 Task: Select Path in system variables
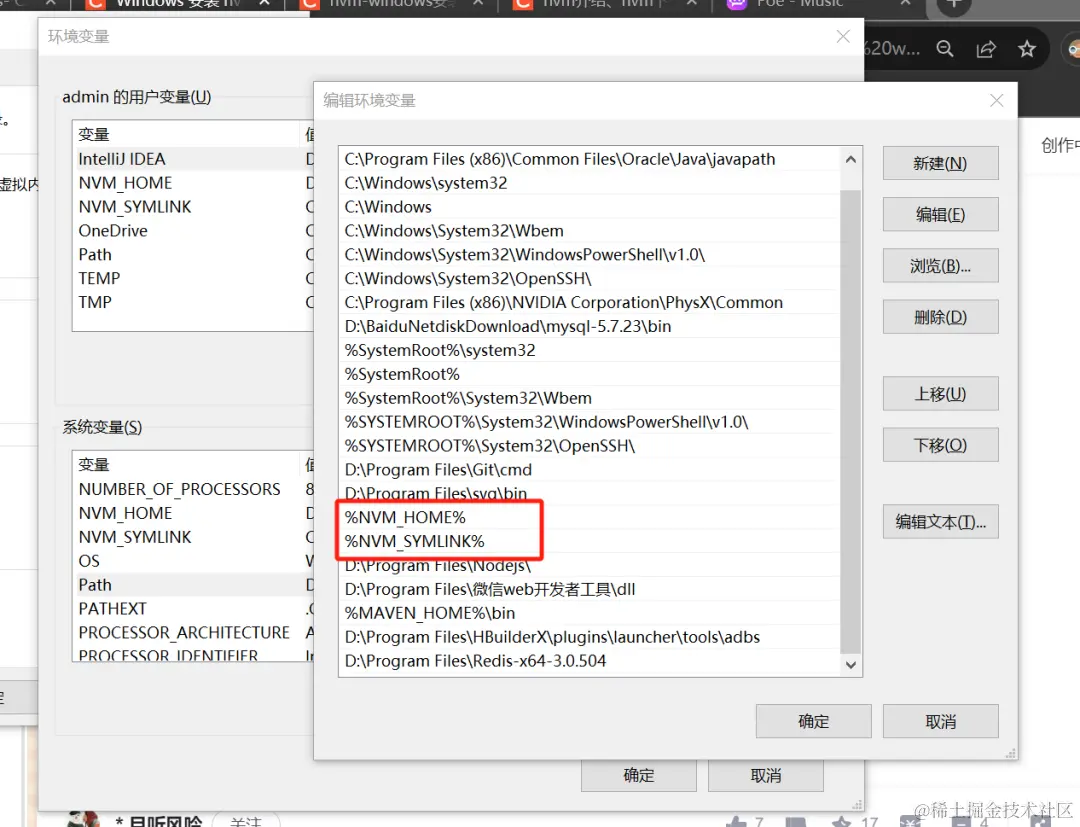193,585
